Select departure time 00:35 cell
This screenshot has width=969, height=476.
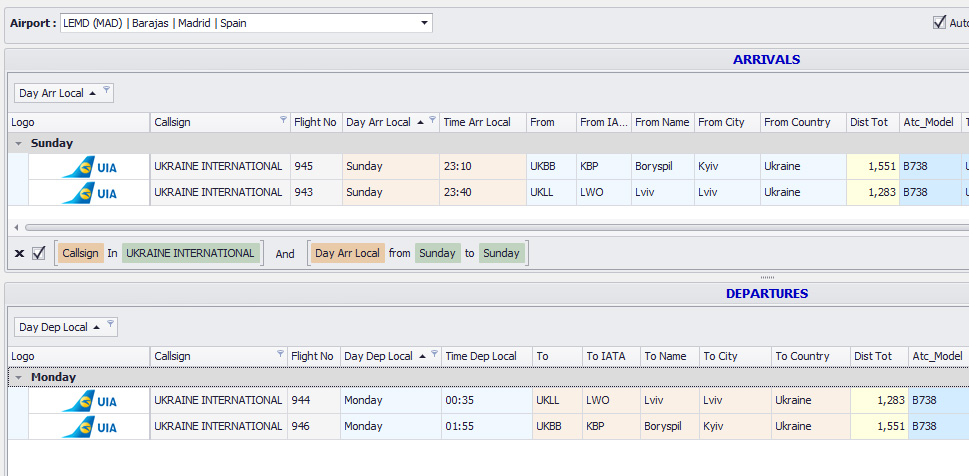pos(486,401)
